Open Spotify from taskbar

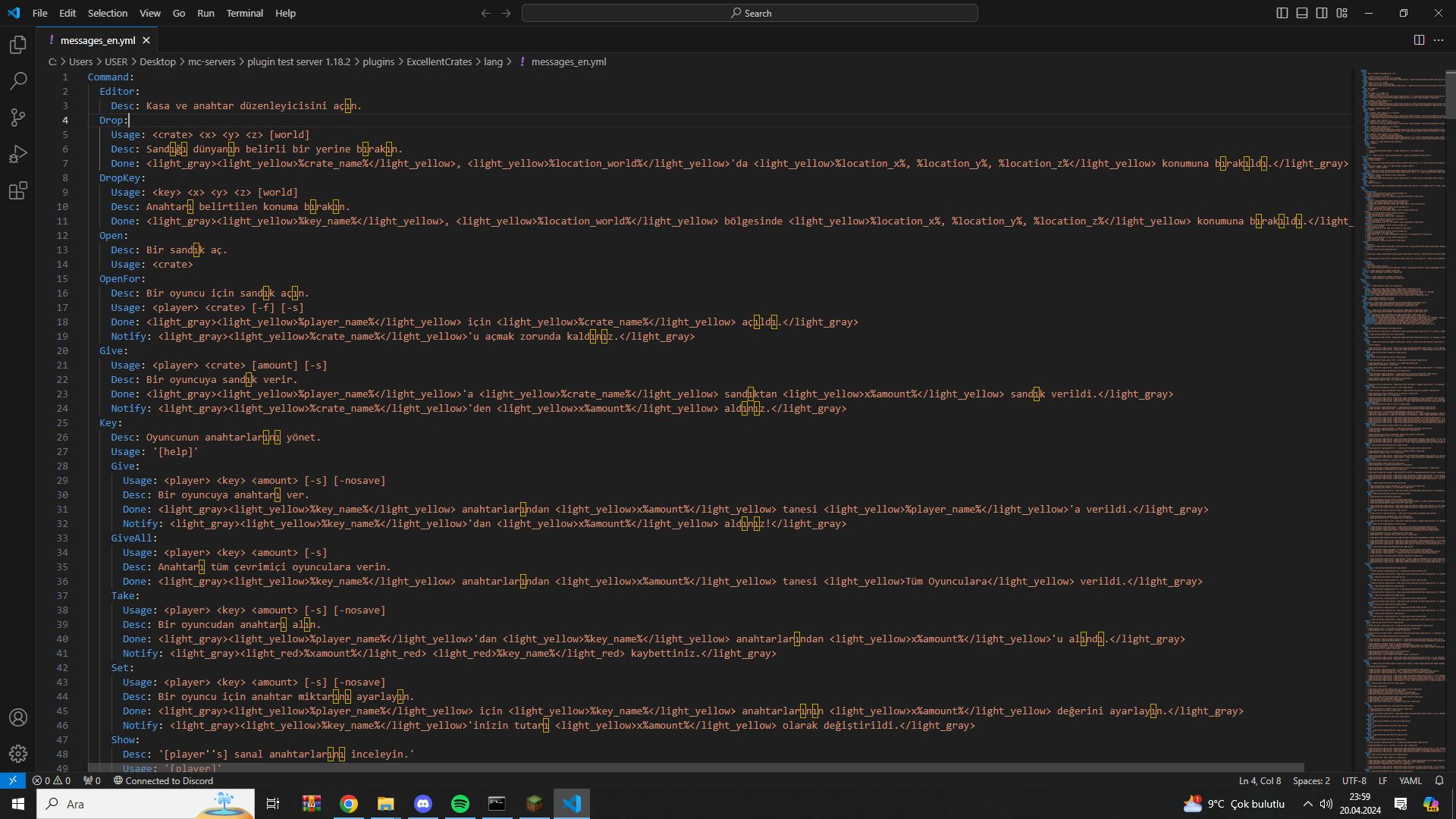[460, 804]
